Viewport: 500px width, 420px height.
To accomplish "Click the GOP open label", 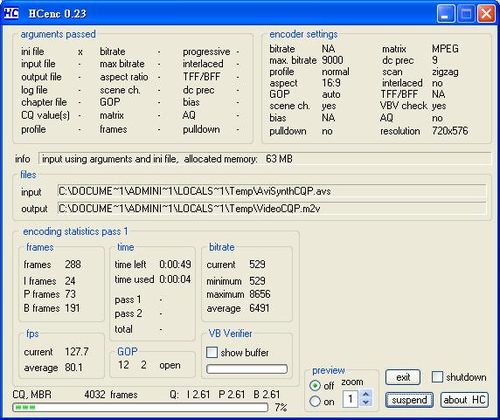I will point(170,365).
